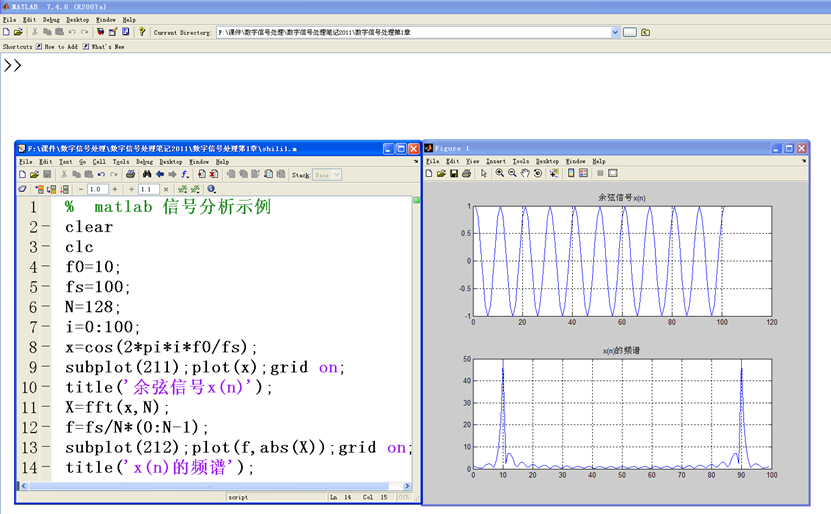Expand the Current Directory dropdown list
831x514 pixels.
tap(615, 32)
